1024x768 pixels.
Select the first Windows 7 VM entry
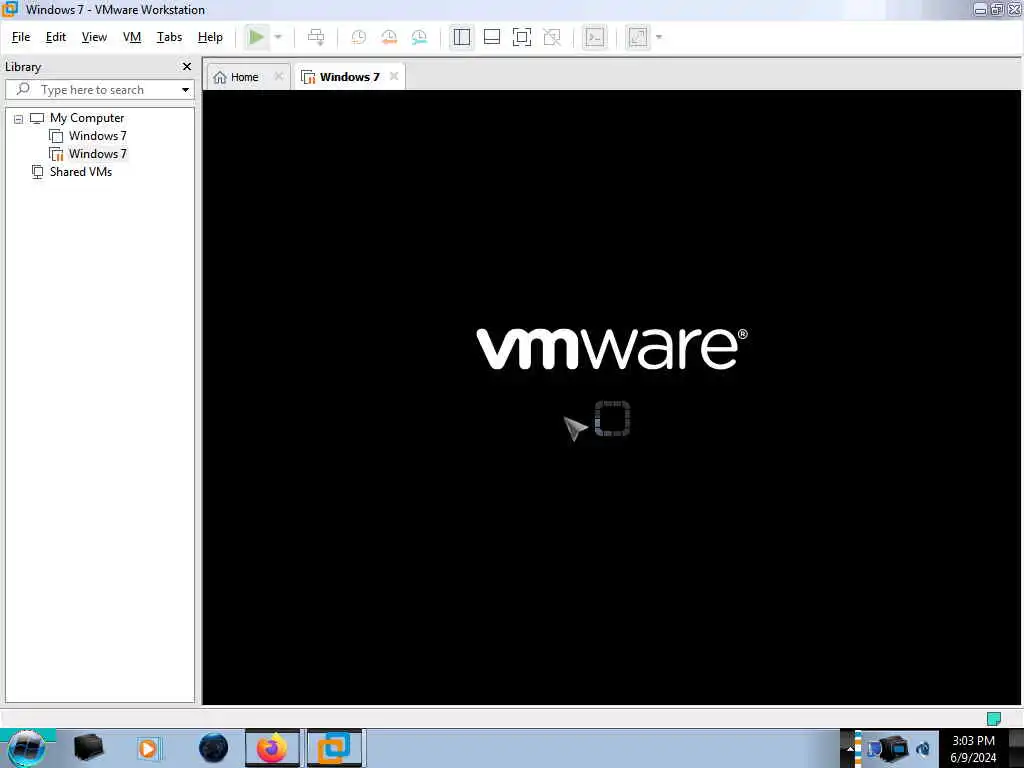(97, 136)
